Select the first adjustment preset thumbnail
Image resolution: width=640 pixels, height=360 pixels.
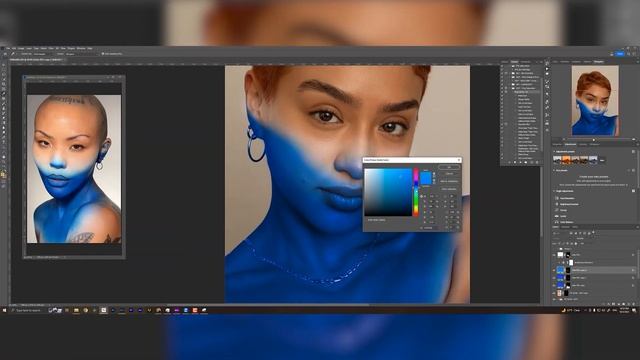point(557,160)
